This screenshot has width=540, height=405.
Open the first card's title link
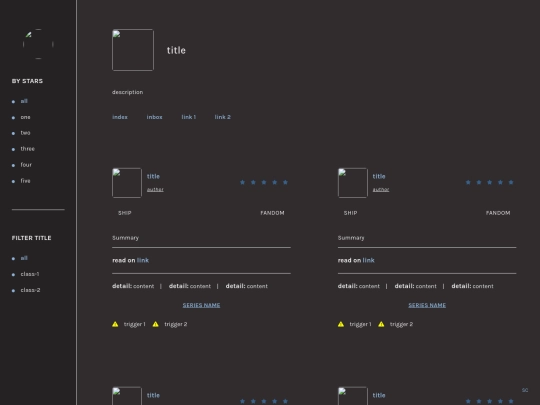tap(153, 176)
